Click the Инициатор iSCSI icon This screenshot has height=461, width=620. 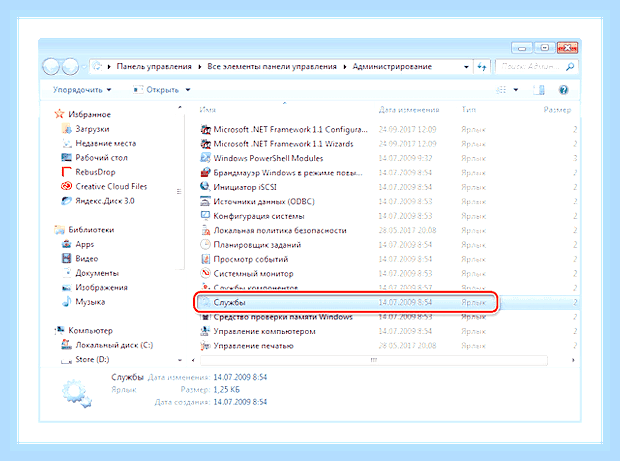coord(205,187)
